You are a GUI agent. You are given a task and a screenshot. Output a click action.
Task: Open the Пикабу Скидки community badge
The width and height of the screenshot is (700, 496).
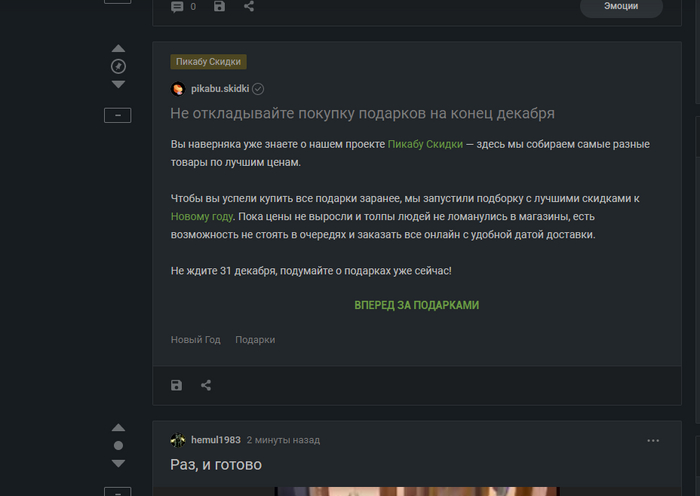[208, 62]
